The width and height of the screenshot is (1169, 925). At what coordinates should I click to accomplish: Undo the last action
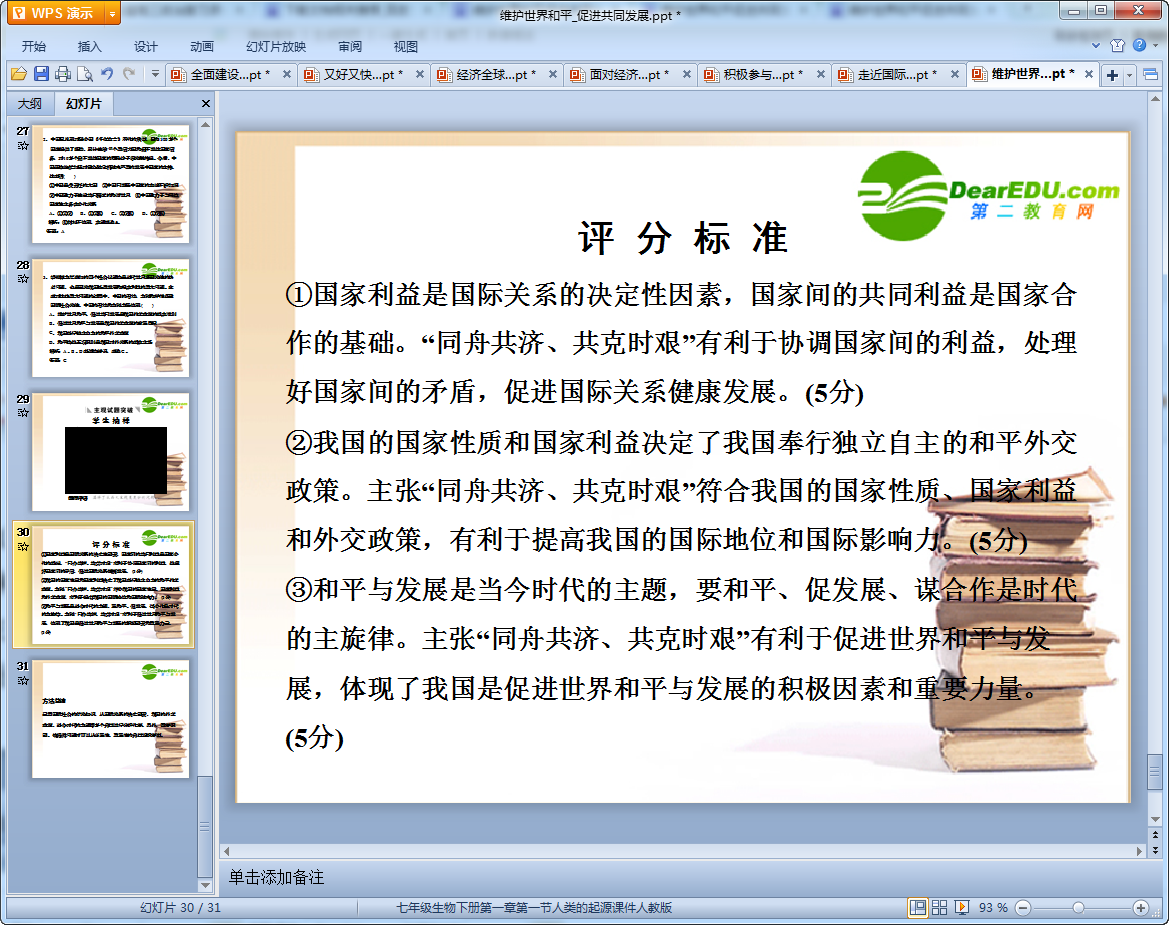[x=107, y=74]
